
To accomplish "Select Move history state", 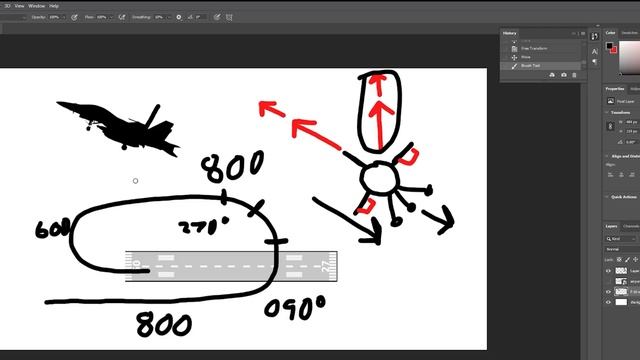I will click(541, 57).
